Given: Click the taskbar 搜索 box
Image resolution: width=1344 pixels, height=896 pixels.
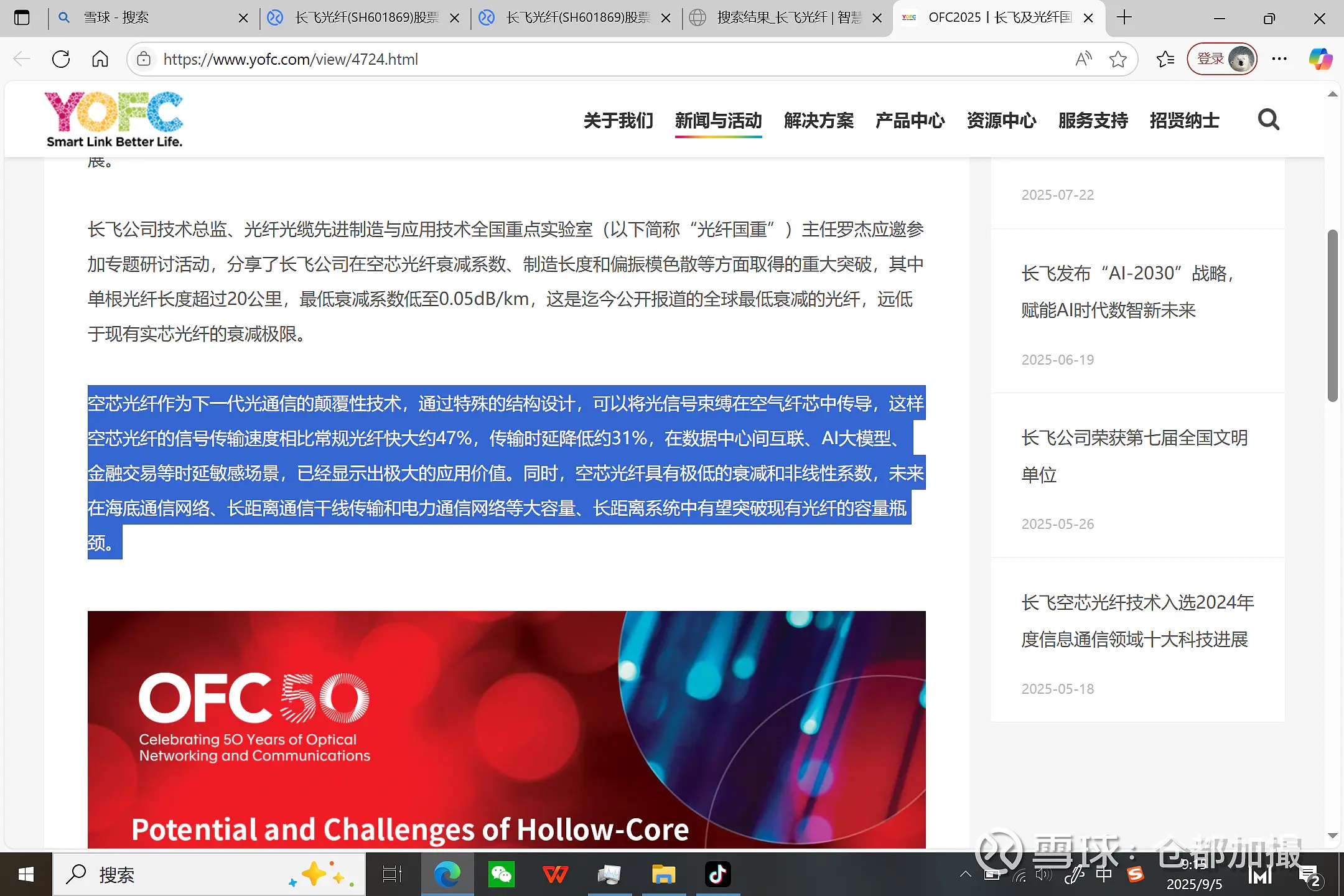Looking at the screenshot, I should (x=209, y=875).
